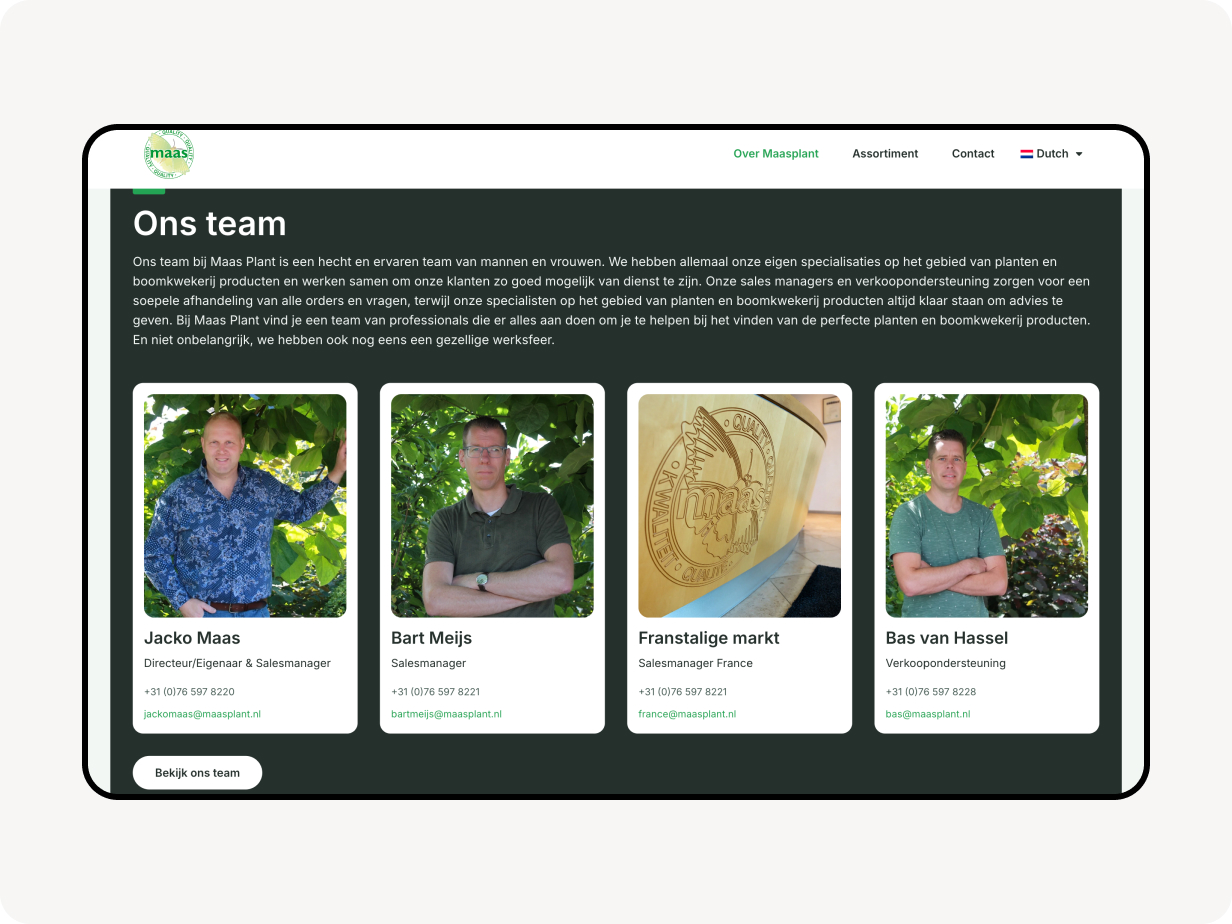Click the Bas van Hassel name heading
This screenshot has width=1232, height=924.
coord(947,638)
